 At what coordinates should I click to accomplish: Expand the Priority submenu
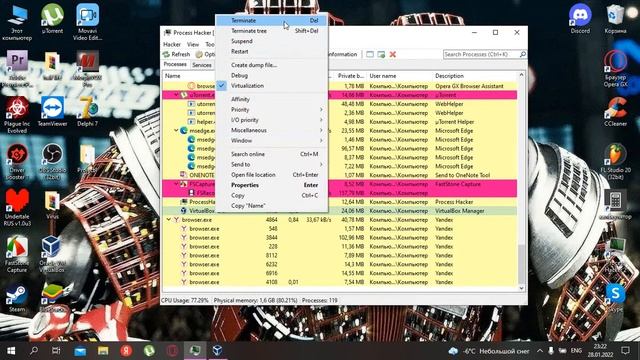coord(271,109)
